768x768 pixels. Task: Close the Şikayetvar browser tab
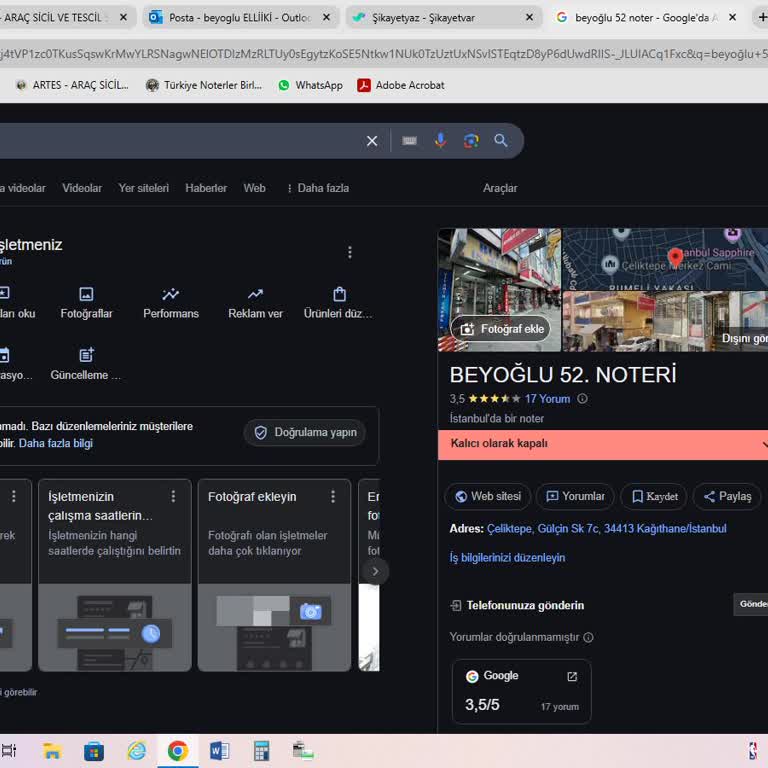(529, 17)
